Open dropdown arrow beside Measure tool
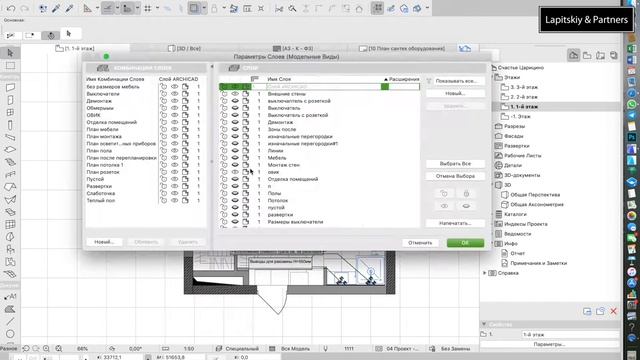Image resolution: width=640 pixels, height=360 pixels. [x=97, y=8]
